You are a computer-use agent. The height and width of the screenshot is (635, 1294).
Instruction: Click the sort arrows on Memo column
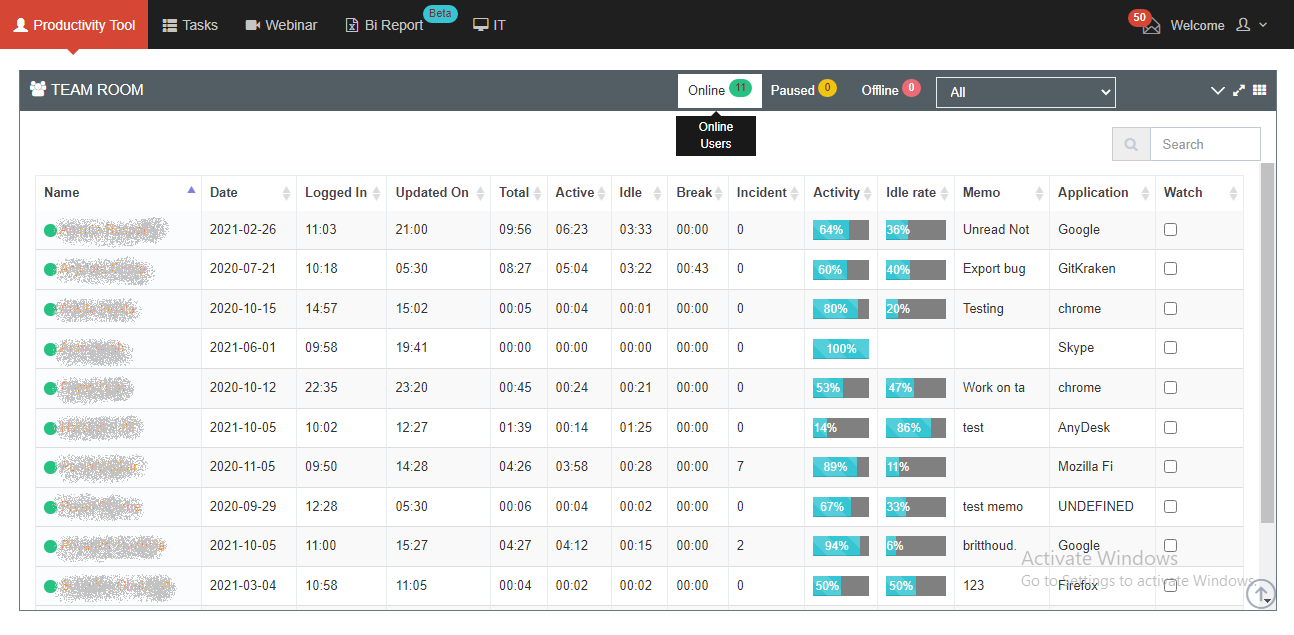[1040, 193]
